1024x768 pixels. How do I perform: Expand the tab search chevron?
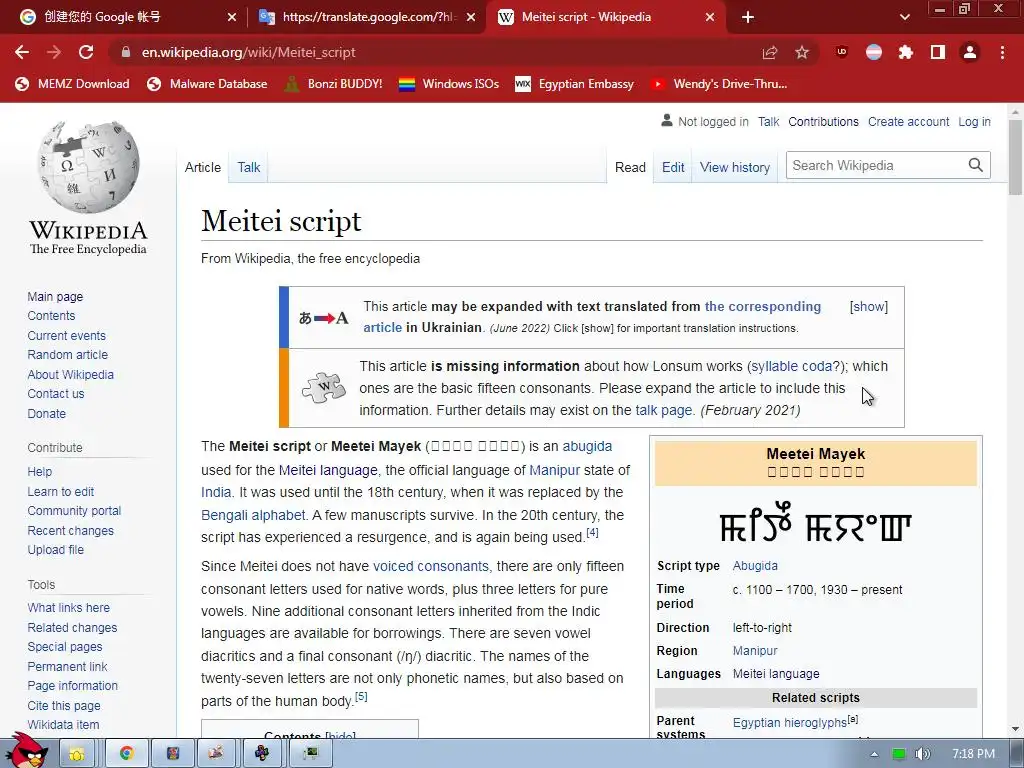pos(904,17)
